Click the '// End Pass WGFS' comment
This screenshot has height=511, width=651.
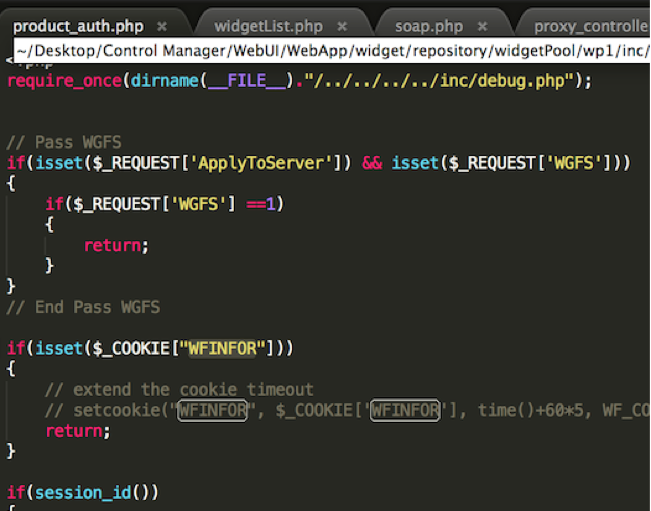pos(83,307)
